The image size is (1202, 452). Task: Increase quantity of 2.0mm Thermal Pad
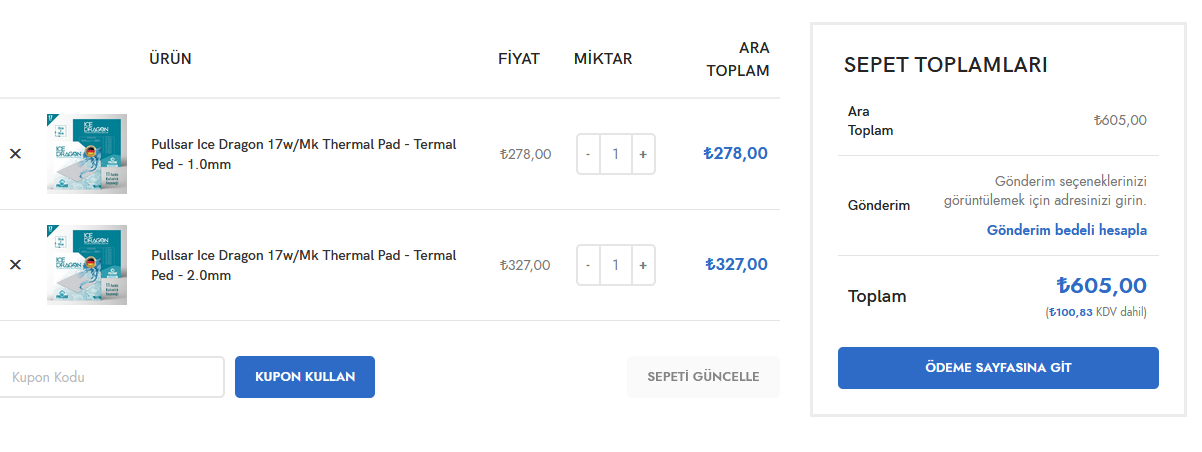[x=643, y=265]
